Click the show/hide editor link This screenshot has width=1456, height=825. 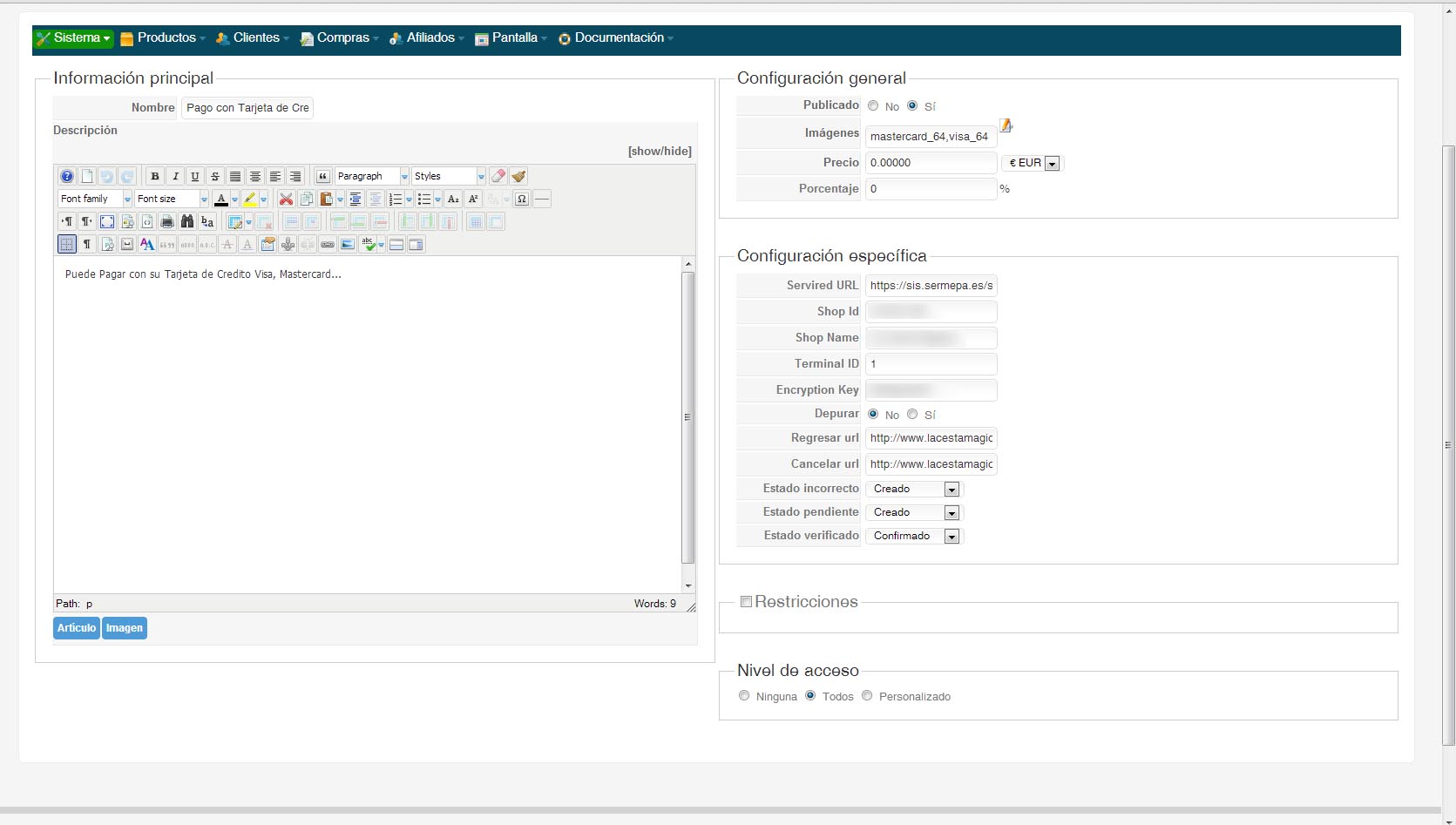point(660,151)
